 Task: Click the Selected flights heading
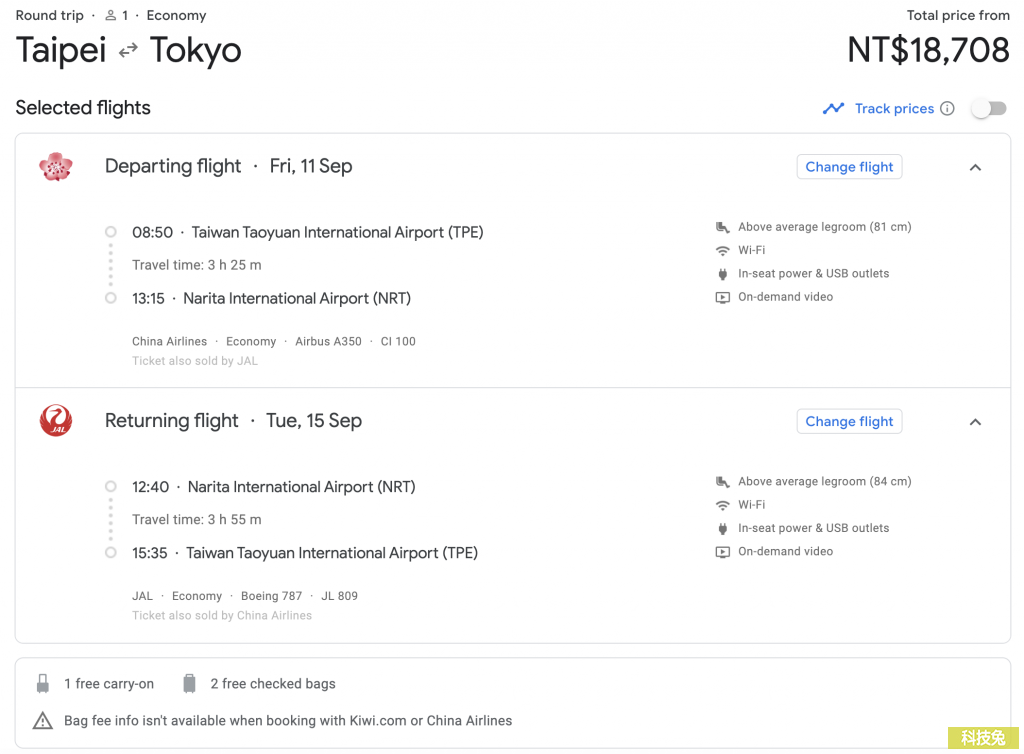click(83, 108)
